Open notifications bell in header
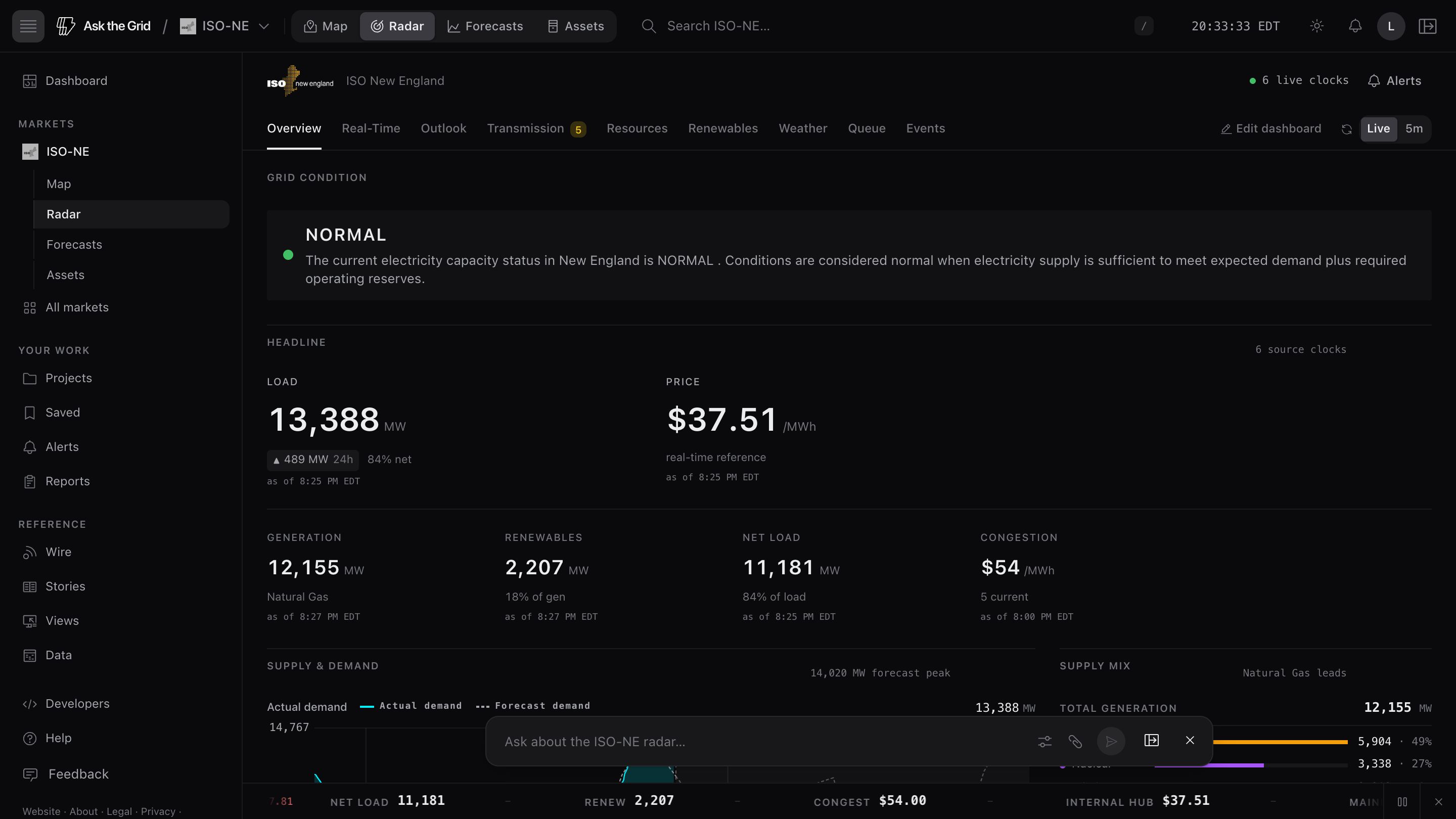This screenshot has width=1456, height=819. click(1355, 26)
